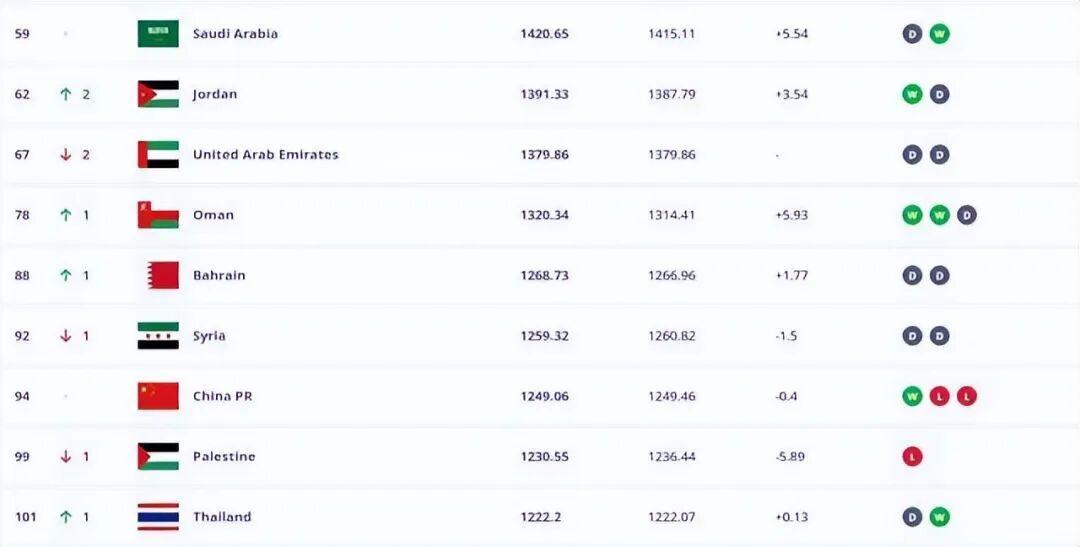Click Palestine's red L result badge
1080x547 pixels.
coord(912,457)
